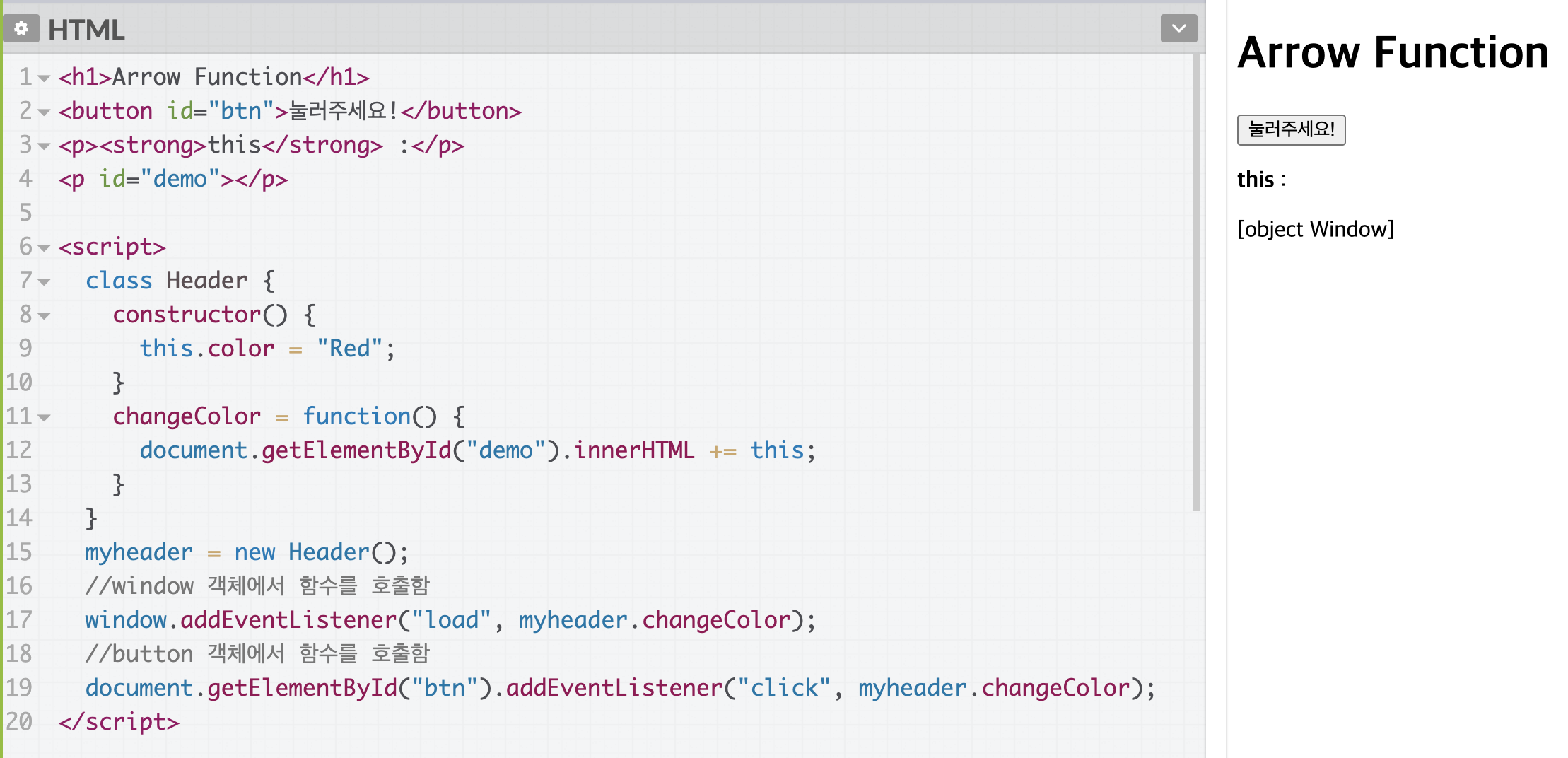Toggle the fold arrow on line 3
Screen dimensions: 1568x758
click(44, 146)
